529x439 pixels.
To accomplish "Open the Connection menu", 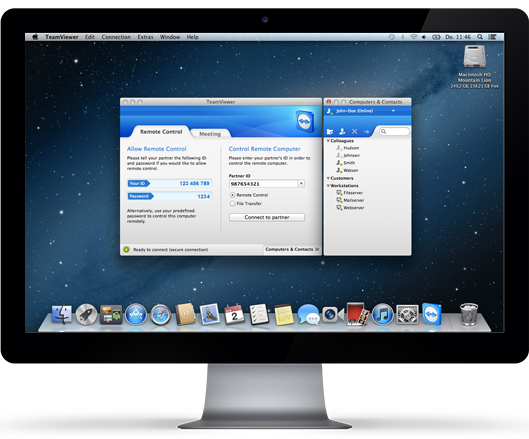I will [116, 37].
